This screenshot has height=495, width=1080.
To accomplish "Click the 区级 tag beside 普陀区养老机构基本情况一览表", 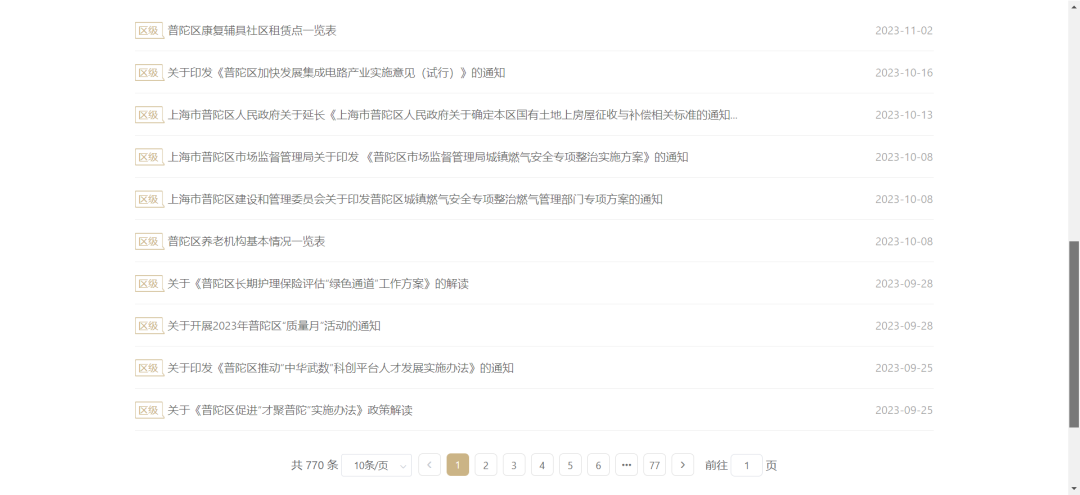I will (149, 242).
